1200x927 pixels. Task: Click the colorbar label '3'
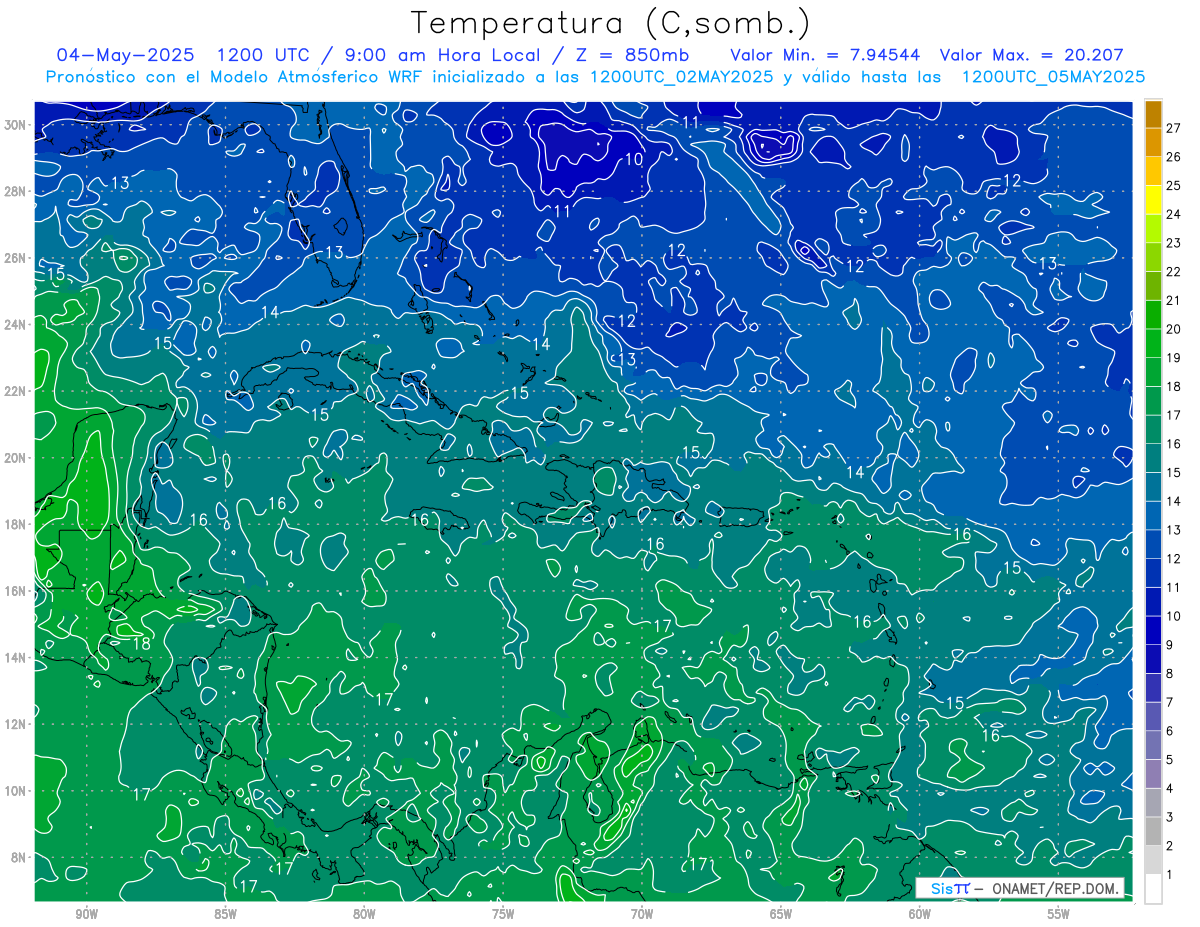pos(1170,818)
